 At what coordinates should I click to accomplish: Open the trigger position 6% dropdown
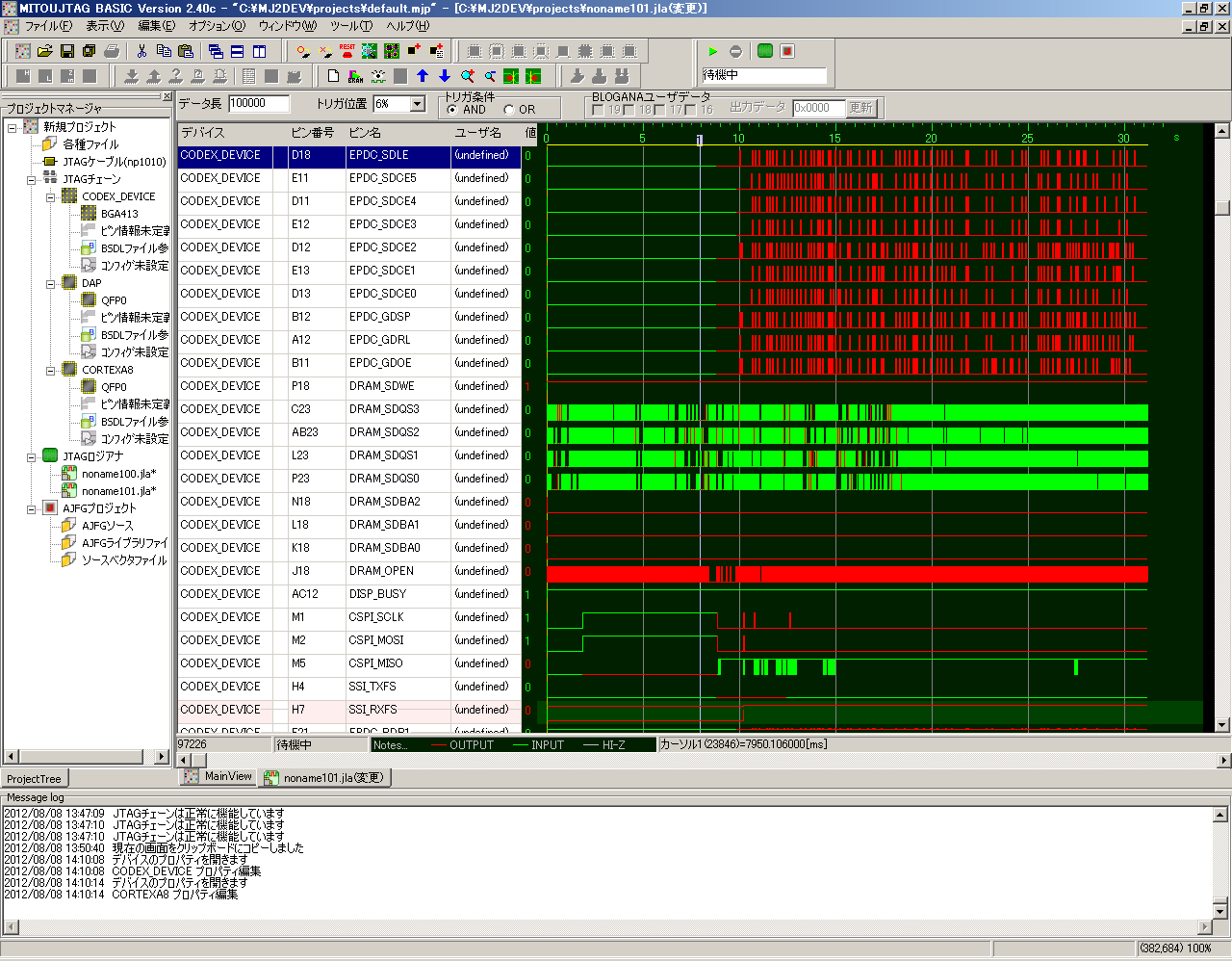point(418,104)
